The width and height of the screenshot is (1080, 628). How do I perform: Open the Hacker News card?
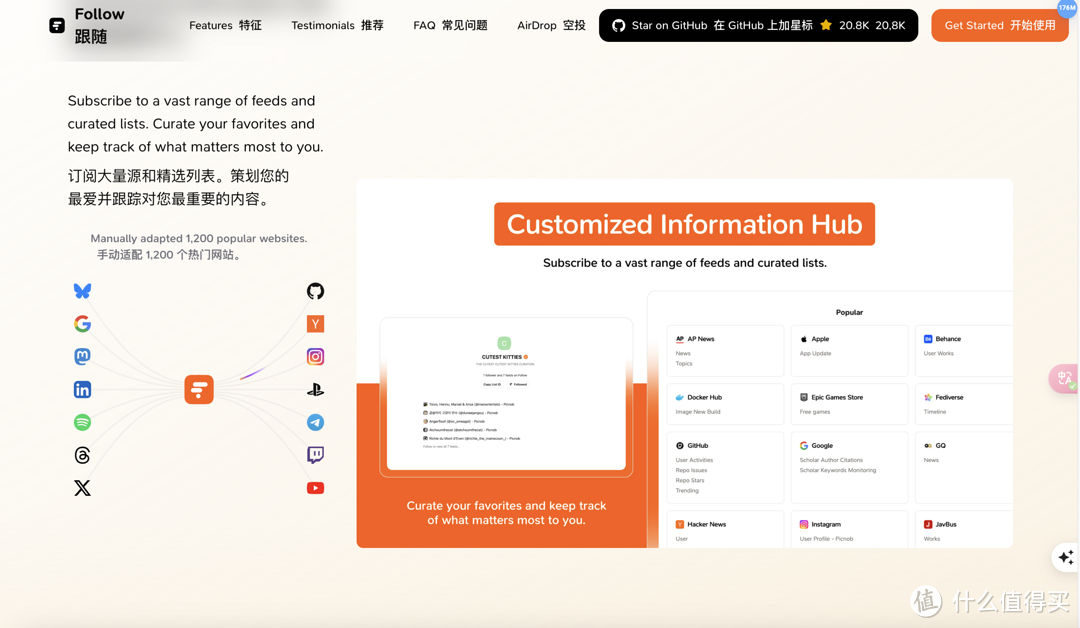click(725, 529)
